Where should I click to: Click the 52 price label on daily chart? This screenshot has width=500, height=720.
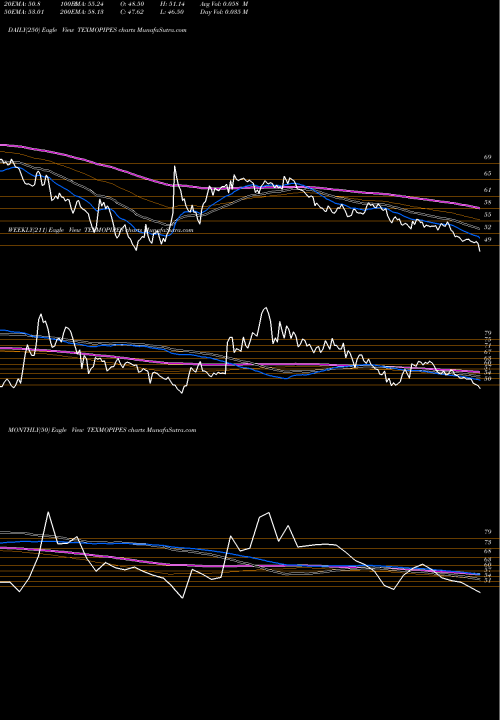487,227
